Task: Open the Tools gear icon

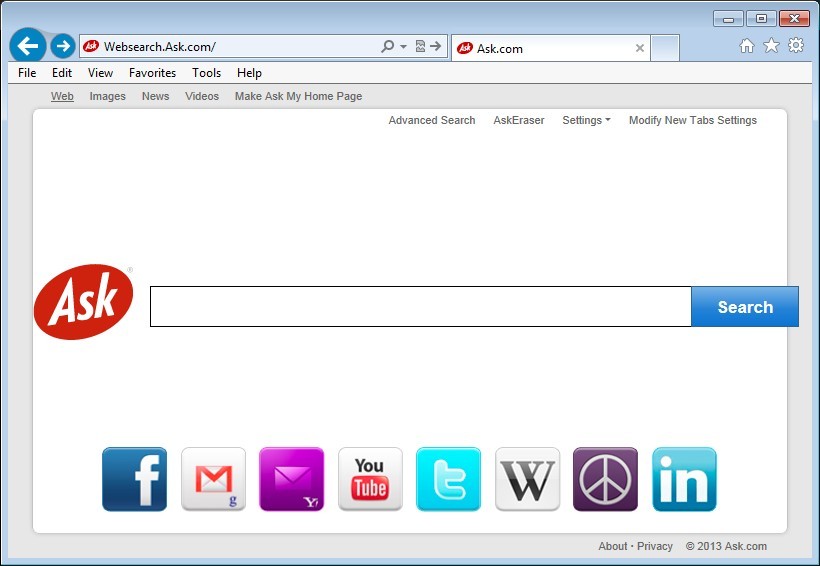Action: (x=796, y=46)
